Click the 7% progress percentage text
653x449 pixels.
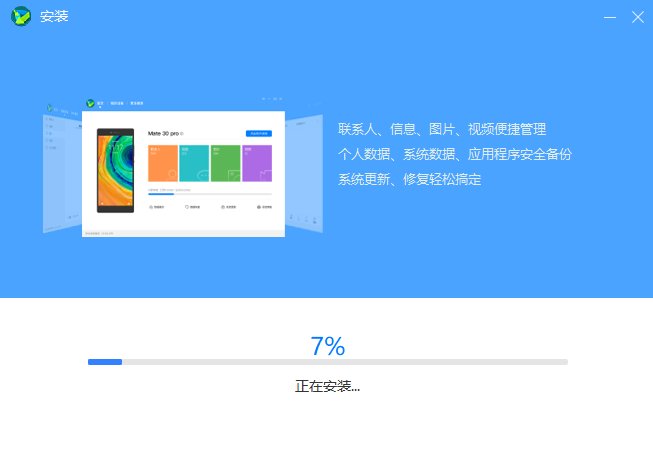328,346
